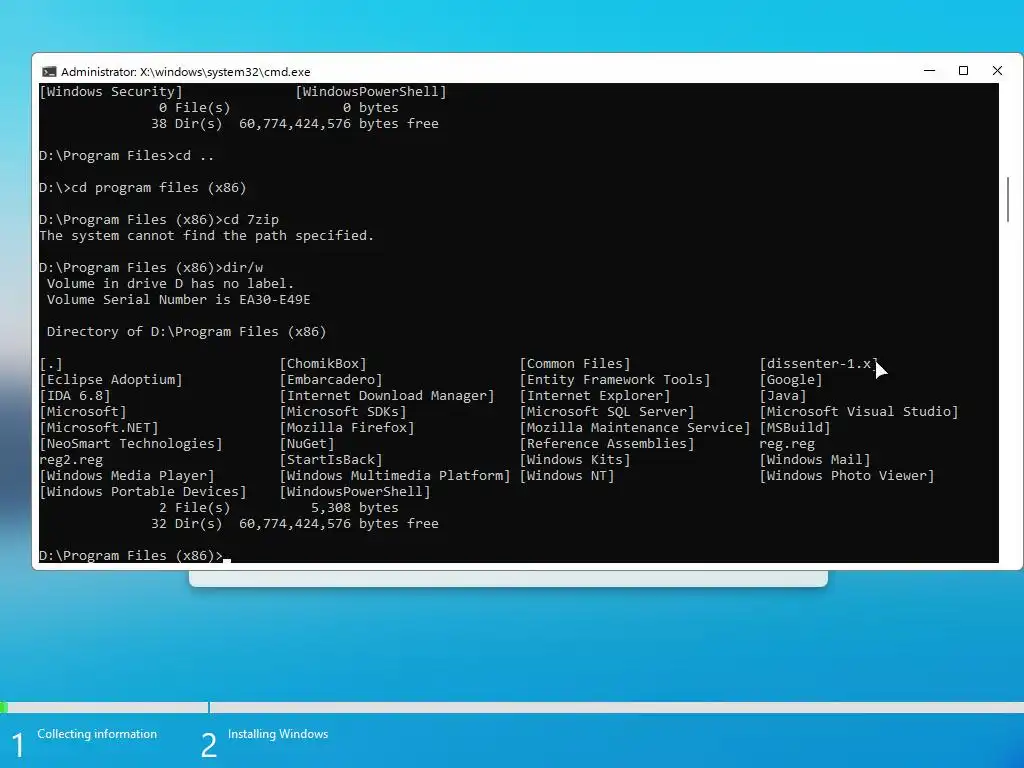The height and width of the screenshot is (768, 1024).
Task: Click the cmd.exe icon in the title bar
Action: pos(49,72)
